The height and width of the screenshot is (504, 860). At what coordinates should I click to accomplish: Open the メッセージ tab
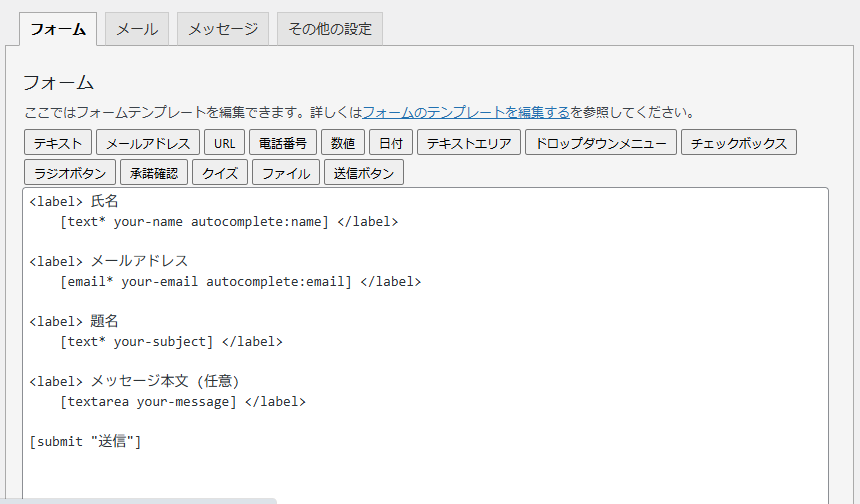pos(223,29)
